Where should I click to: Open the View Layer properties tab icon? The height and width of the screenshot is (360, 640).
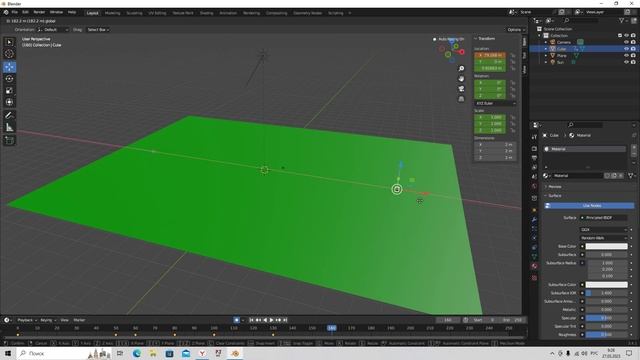(x=534, y=167)
